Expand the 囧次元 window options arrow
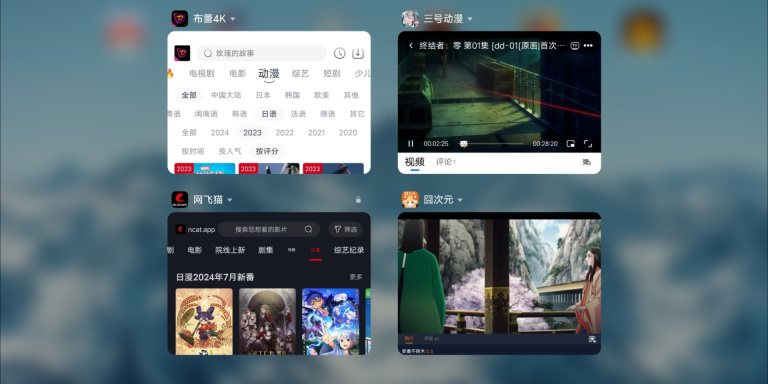This screenshot has height=384, width=768. 460,200
